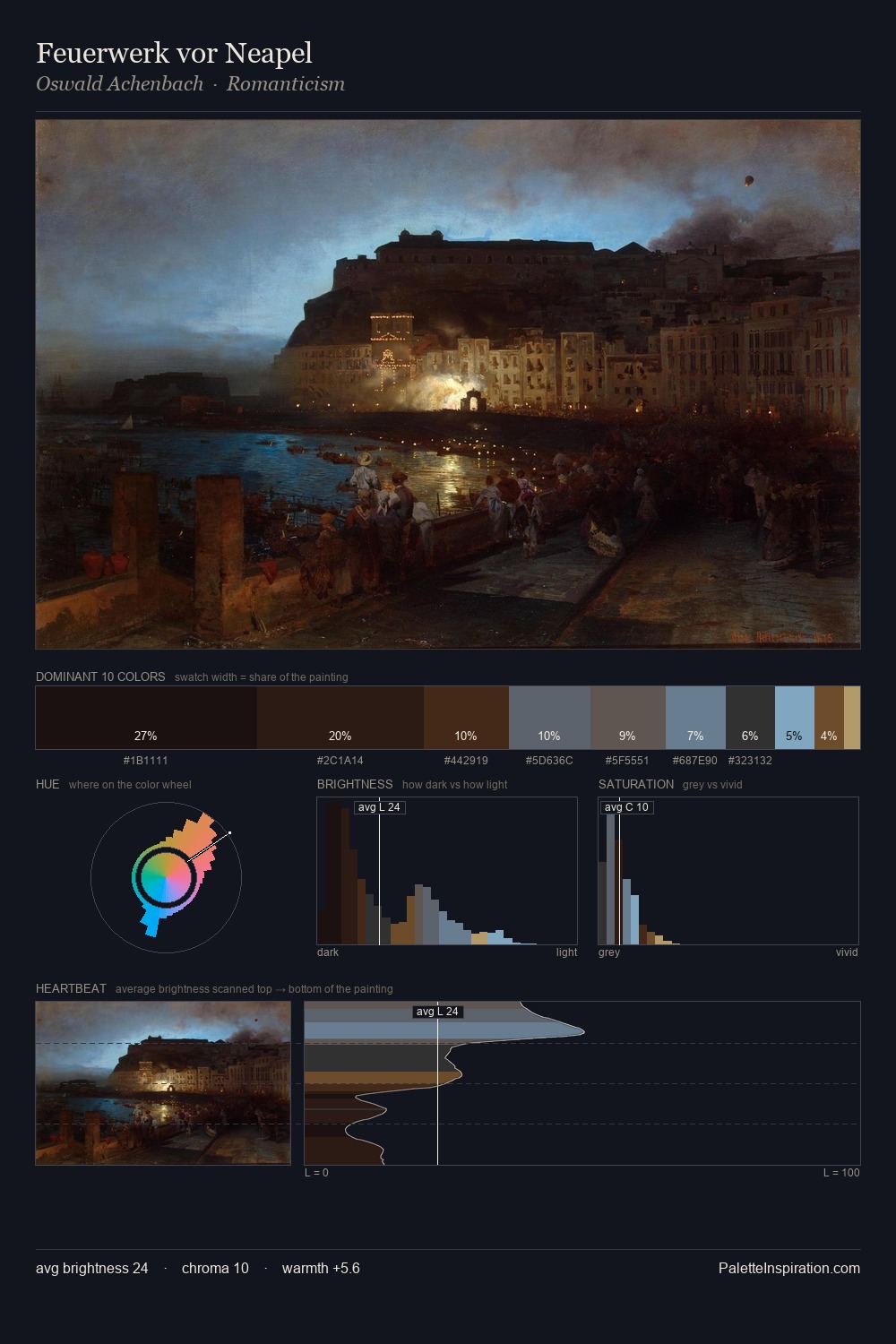This screenshot has height=1344, width=896.
Task: Click the SATURATION section heading
Action: pos(636,785)
